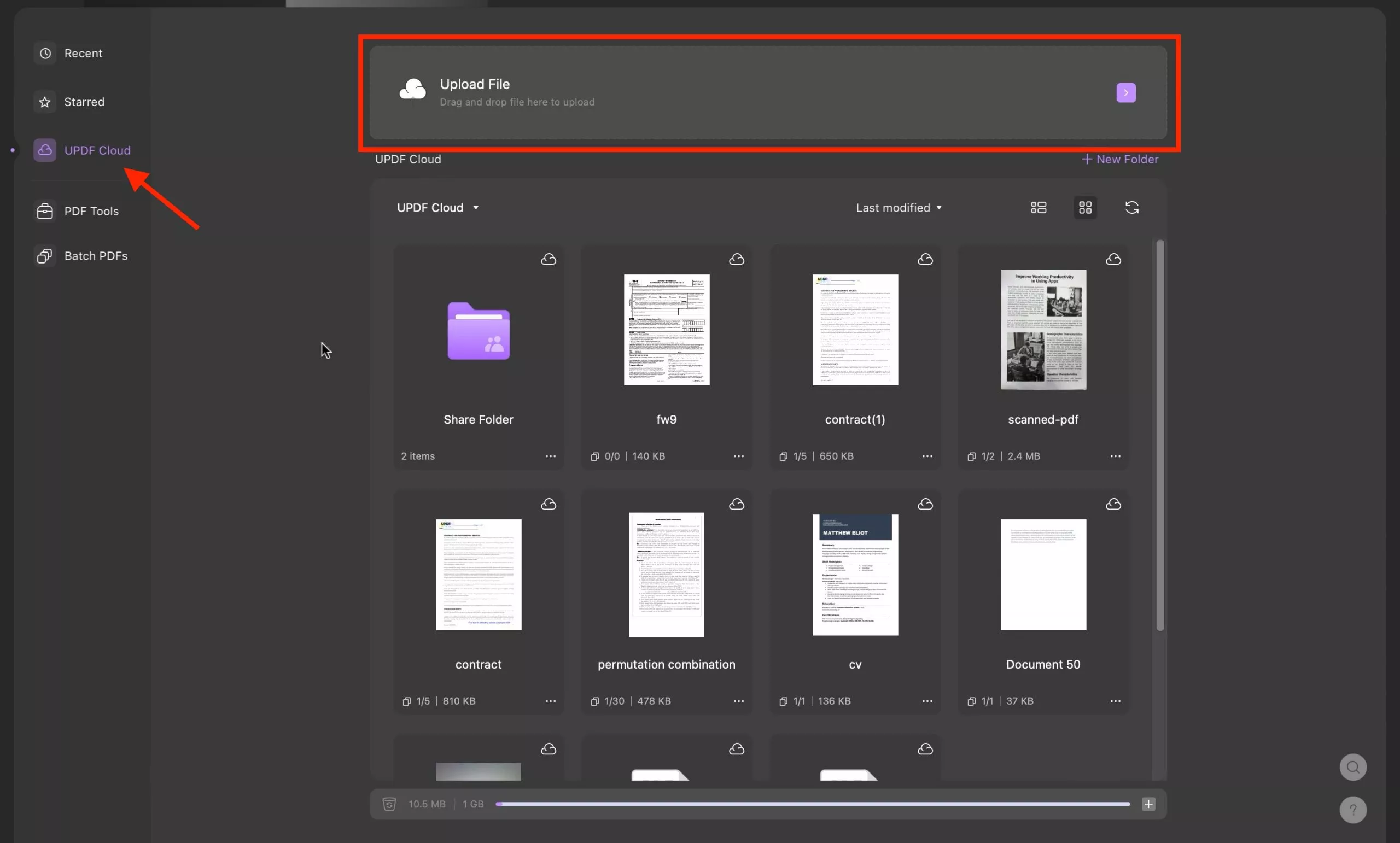This screenshot has width=1400, height=843.
Task: Click the page count icon under fw9
Action: coord(594,456)
